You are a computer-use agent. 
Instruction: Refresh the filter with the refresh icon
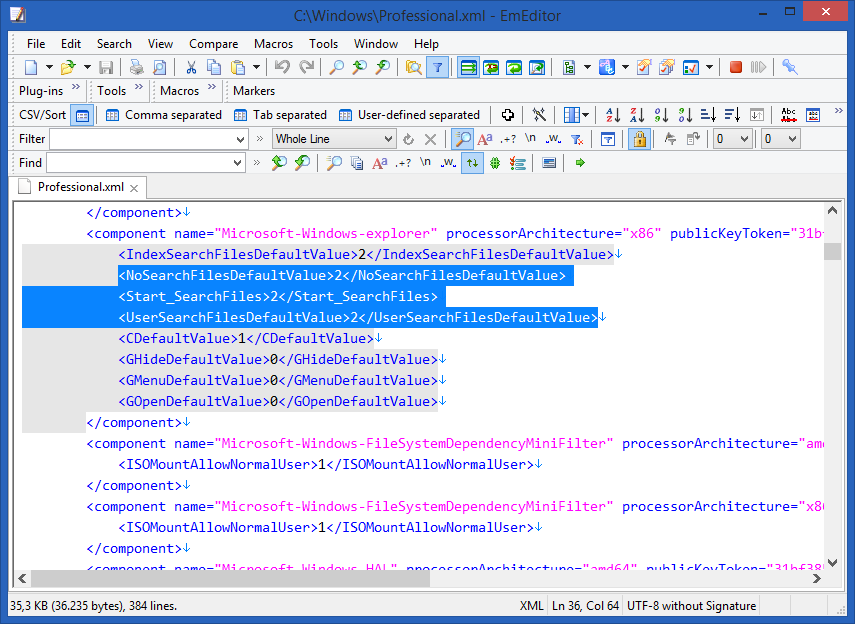click(408, 138)
